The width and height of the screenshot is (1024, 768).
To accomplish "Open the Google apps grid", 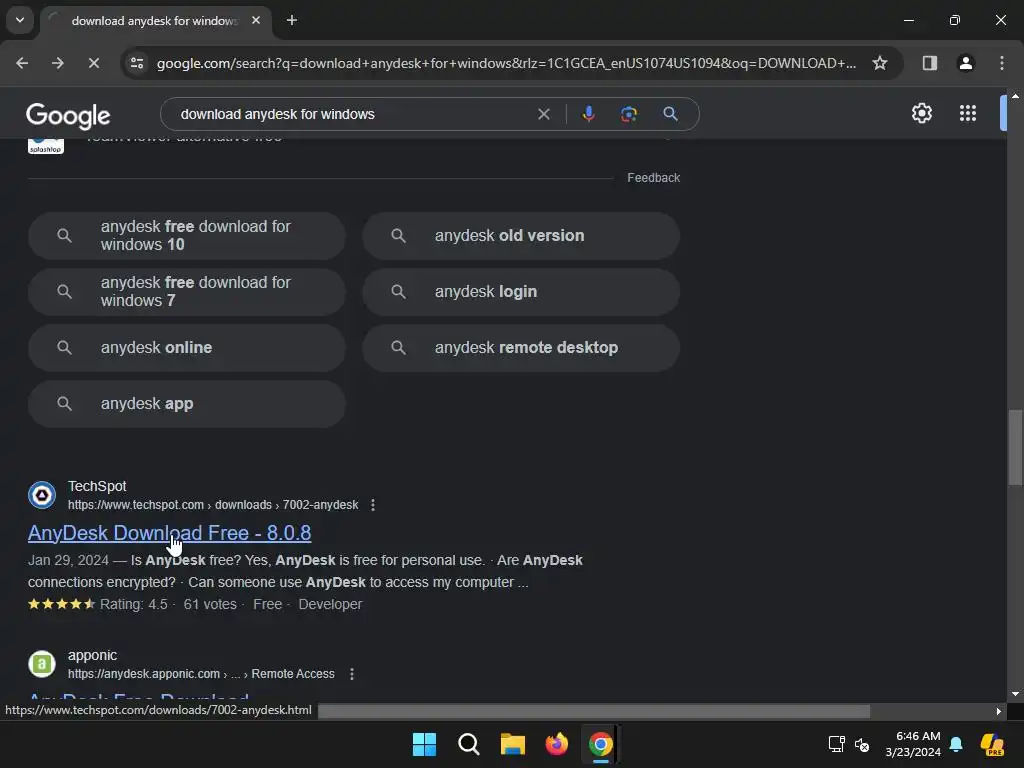I will tap(968, 114).
